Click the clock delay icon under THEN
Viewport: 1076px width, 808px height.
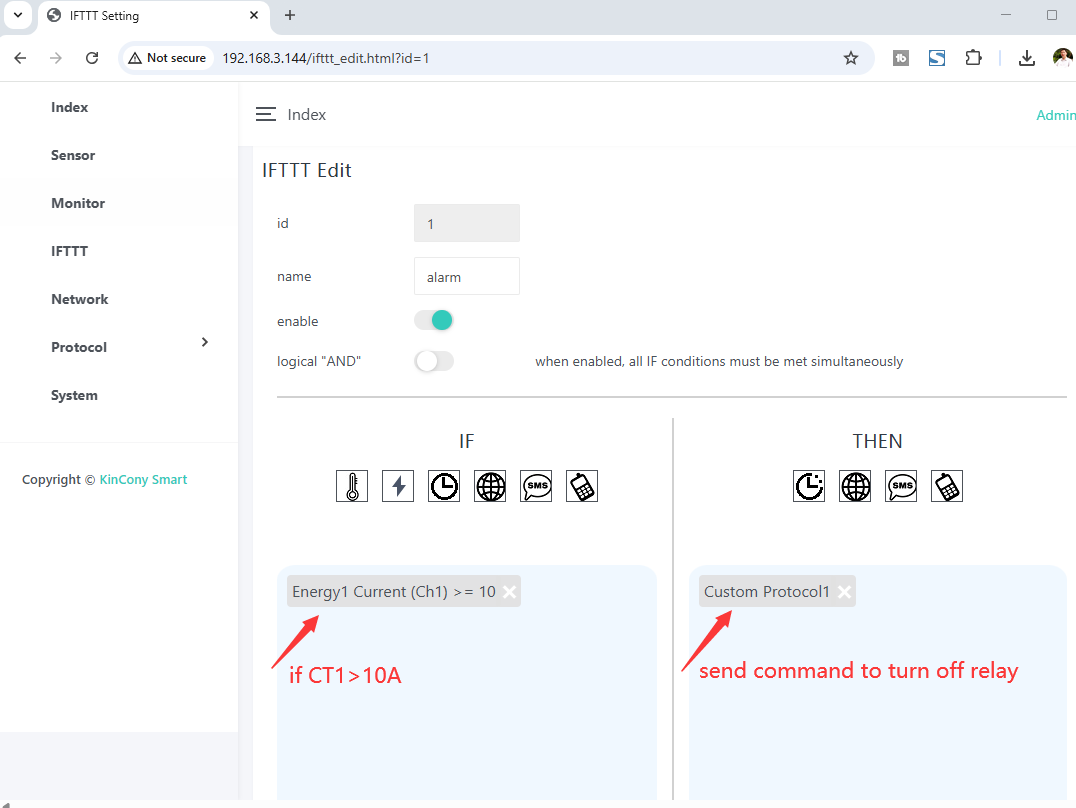click(809, 486)
